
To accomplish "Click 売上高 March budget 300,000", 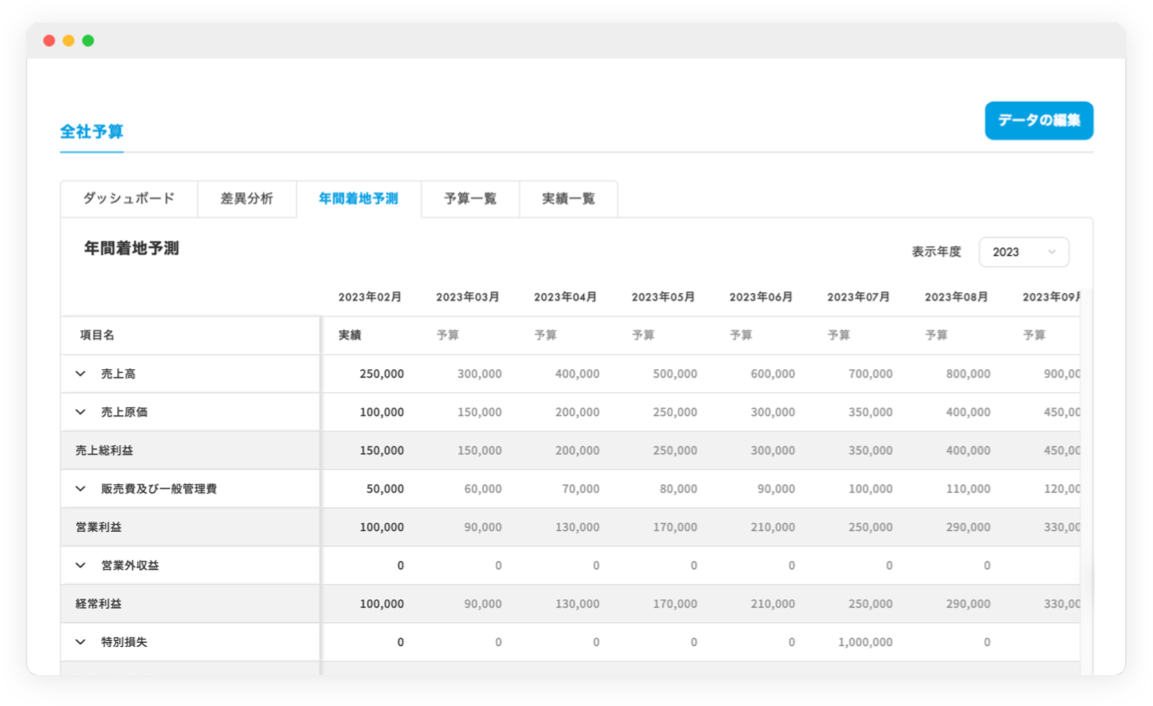I will coord(479,374).
